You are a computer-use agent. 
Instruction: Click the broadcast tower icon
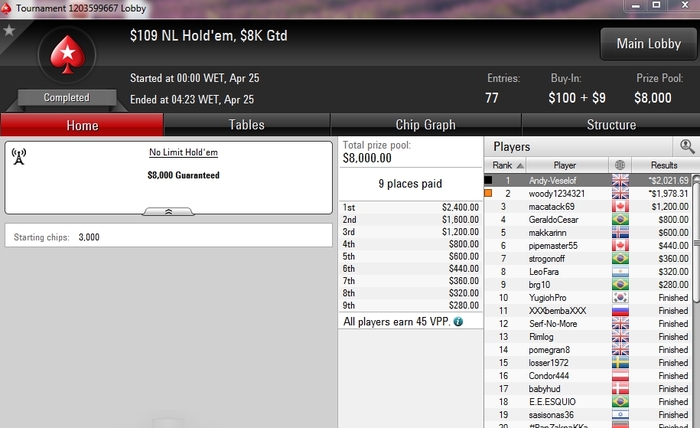pyautogui.click(x=19, y=157)
